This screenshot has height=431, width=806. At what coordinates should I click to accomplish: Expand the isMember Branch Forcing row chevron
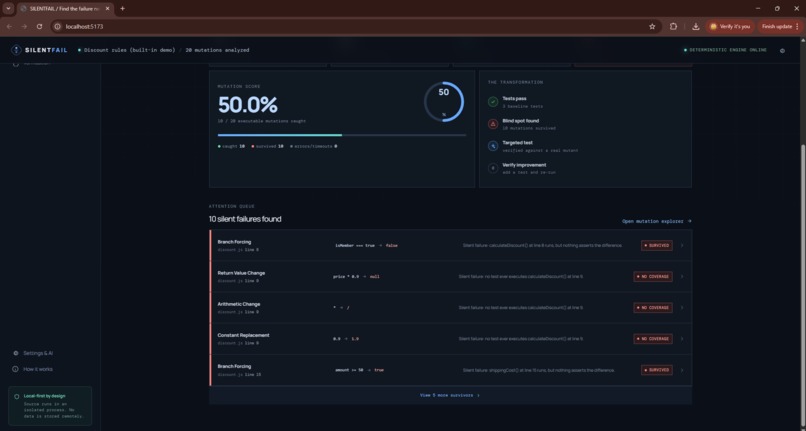point(682,246)
